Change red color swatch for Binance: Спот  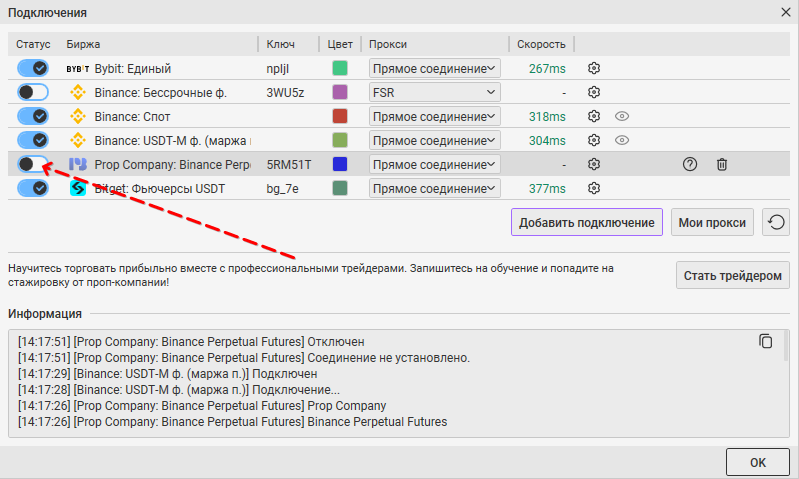340,116
